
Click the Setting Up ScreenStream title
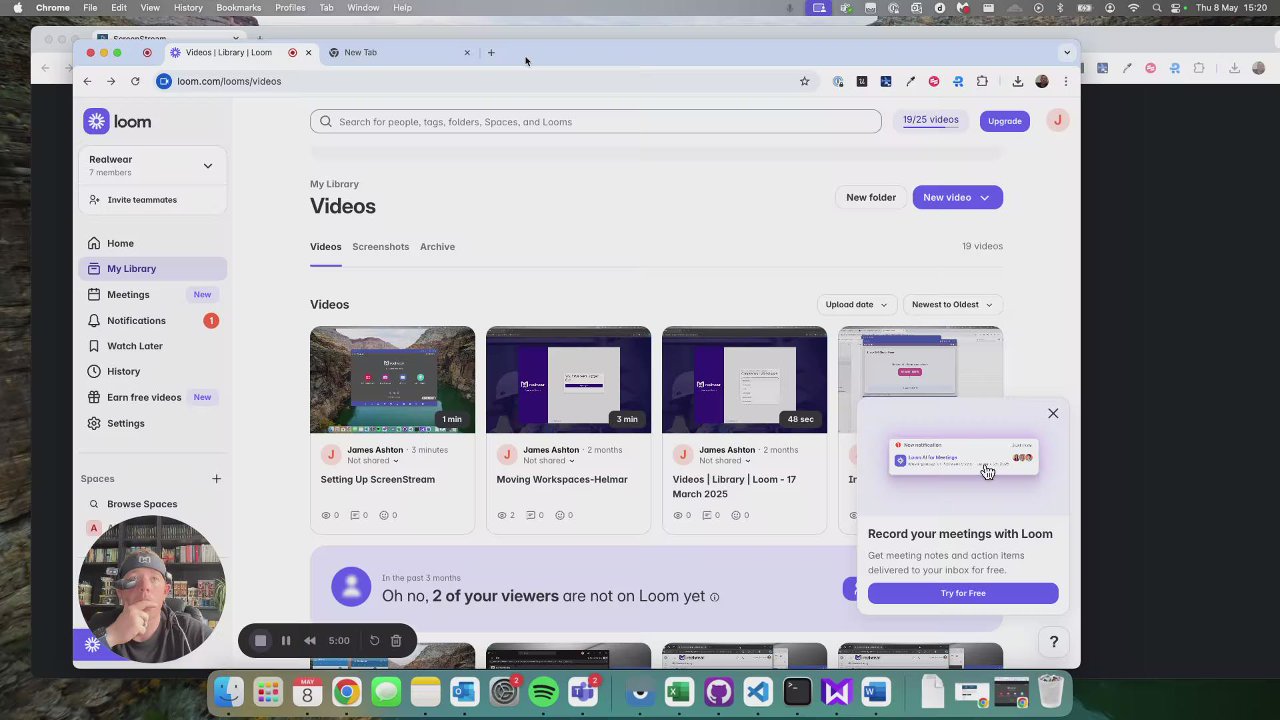(x=378, y=480)
